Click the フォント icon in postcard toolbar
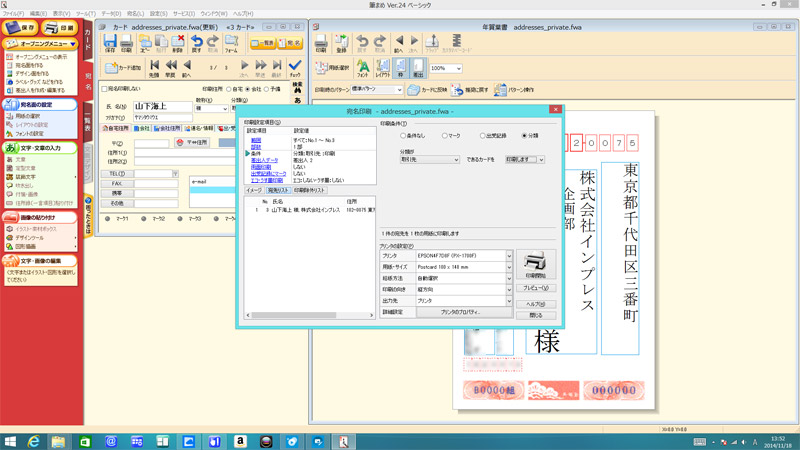 click(362, 68)
